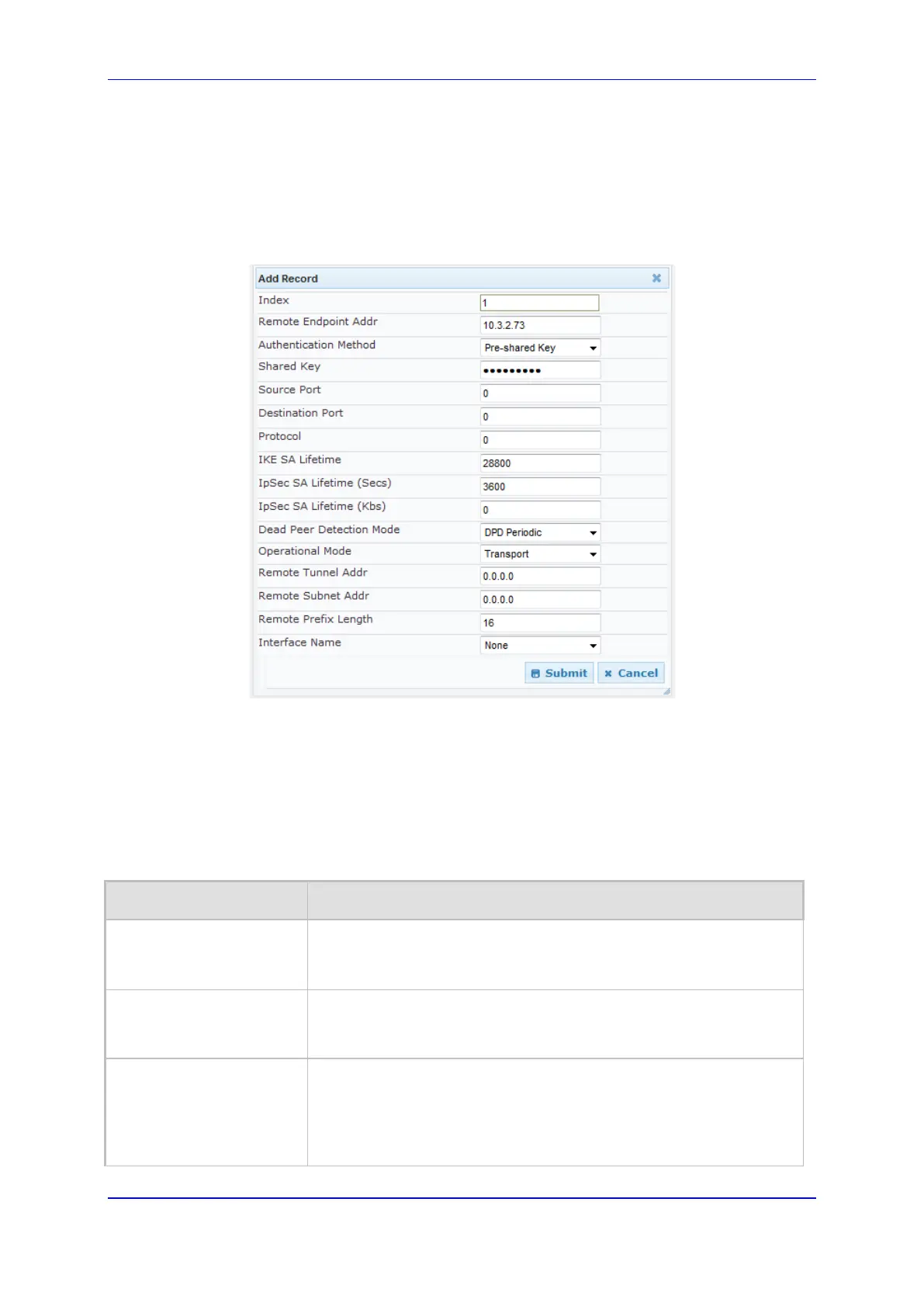Click the Interface Name label

(299, 643)
